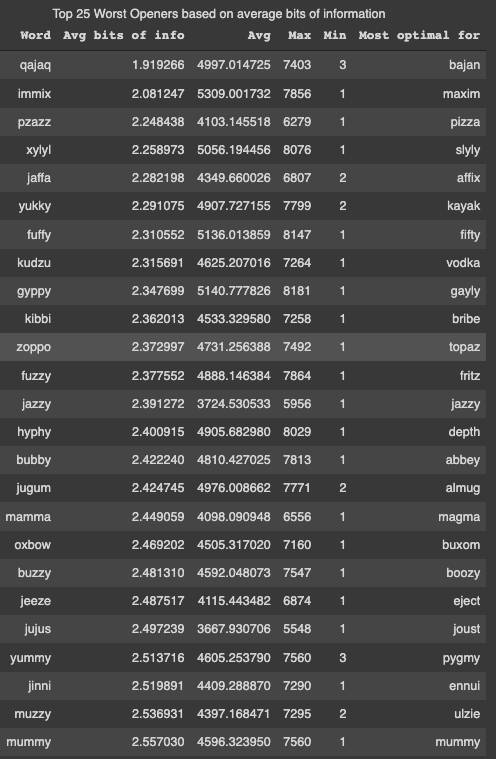This screenshot has height=759, width=496.
Task: Select the pygmy cell for yummy
Action: [x=462, y=658]
